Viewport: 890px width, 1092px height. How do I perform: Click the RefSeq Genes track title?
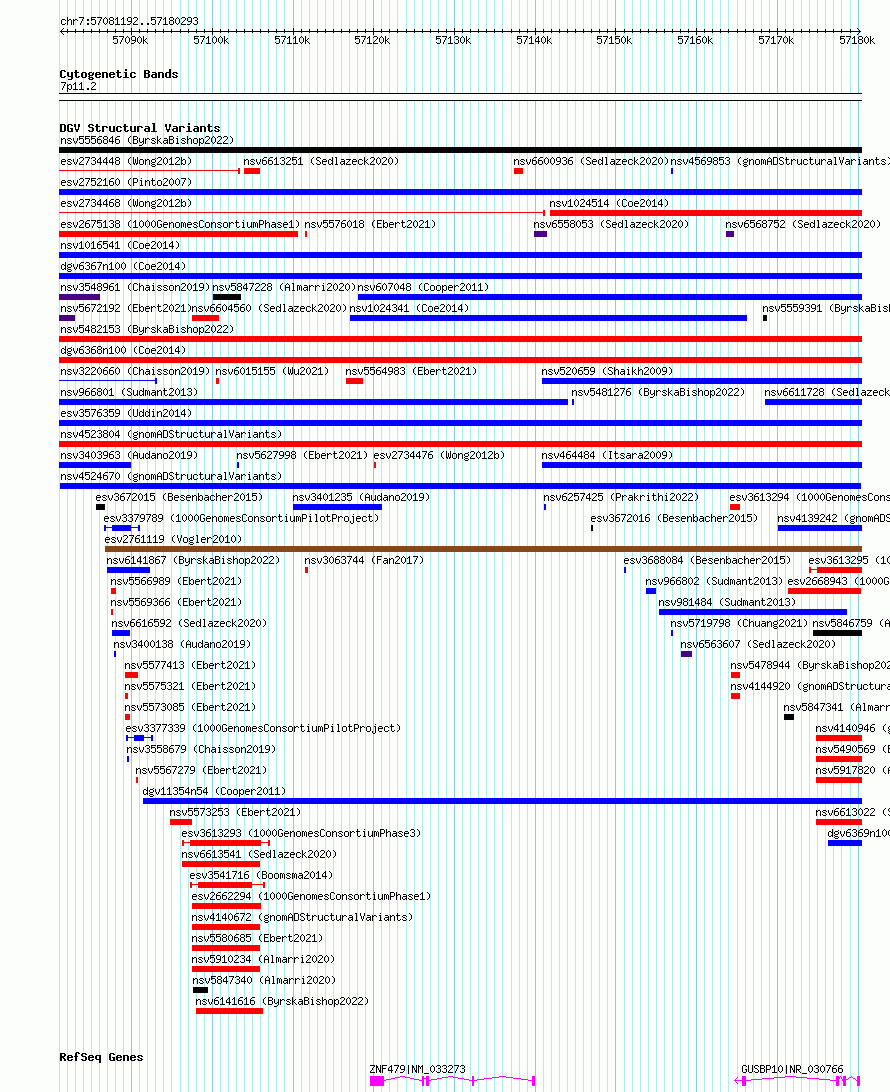click(x=101, y=1057)
